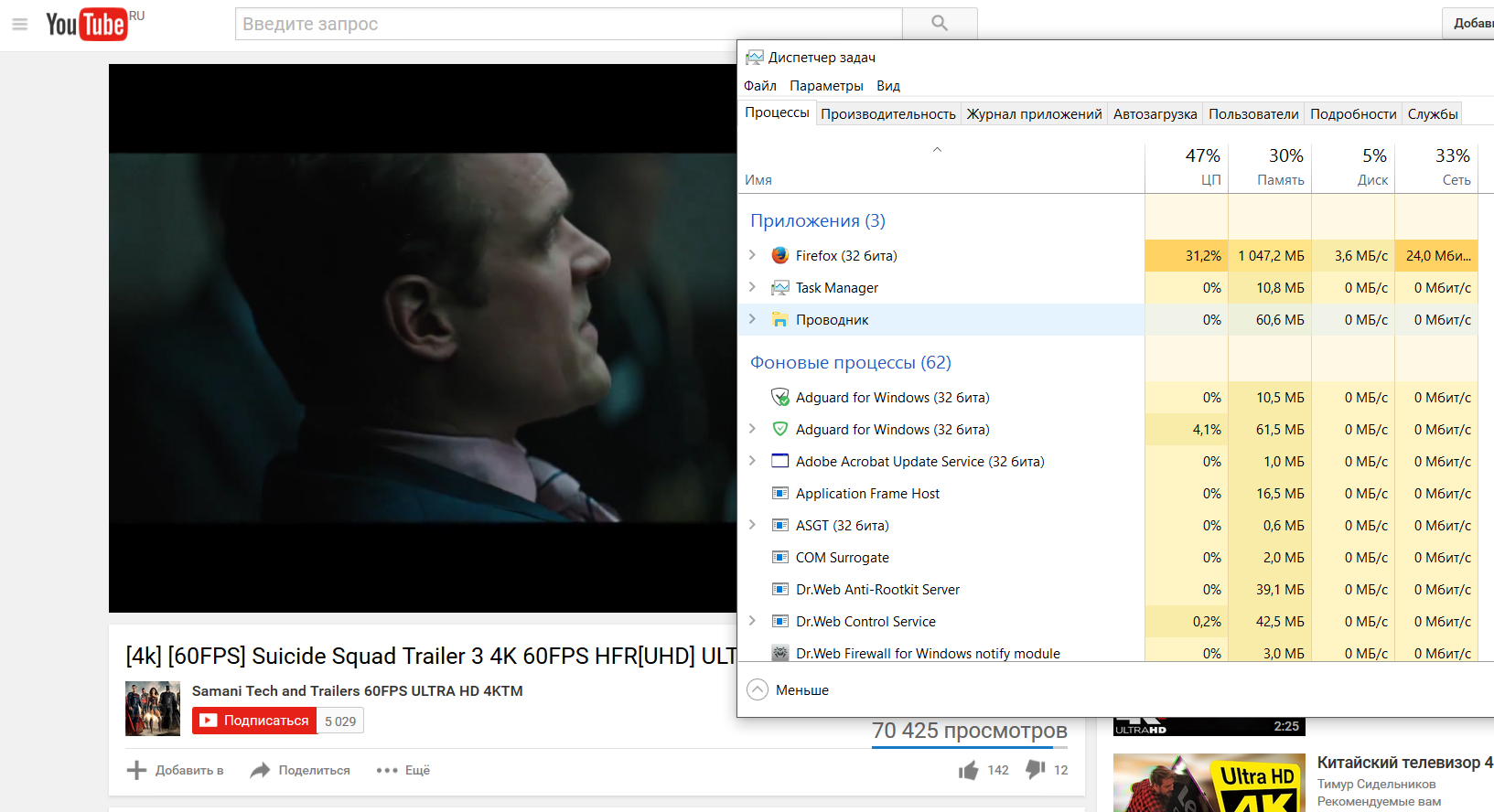
Task: Open Тимур Сидельников channel link
Action: (1376, 784)
